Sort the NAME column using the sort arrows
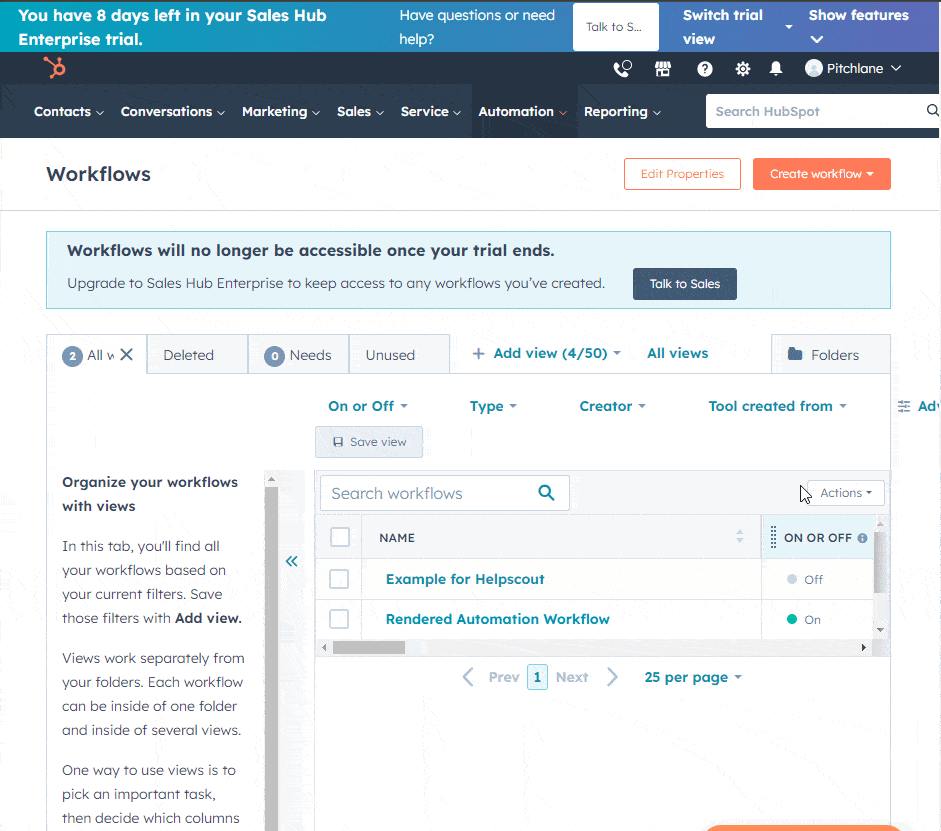The width and height of the screenshot is (941, 831). click(740, 536)
